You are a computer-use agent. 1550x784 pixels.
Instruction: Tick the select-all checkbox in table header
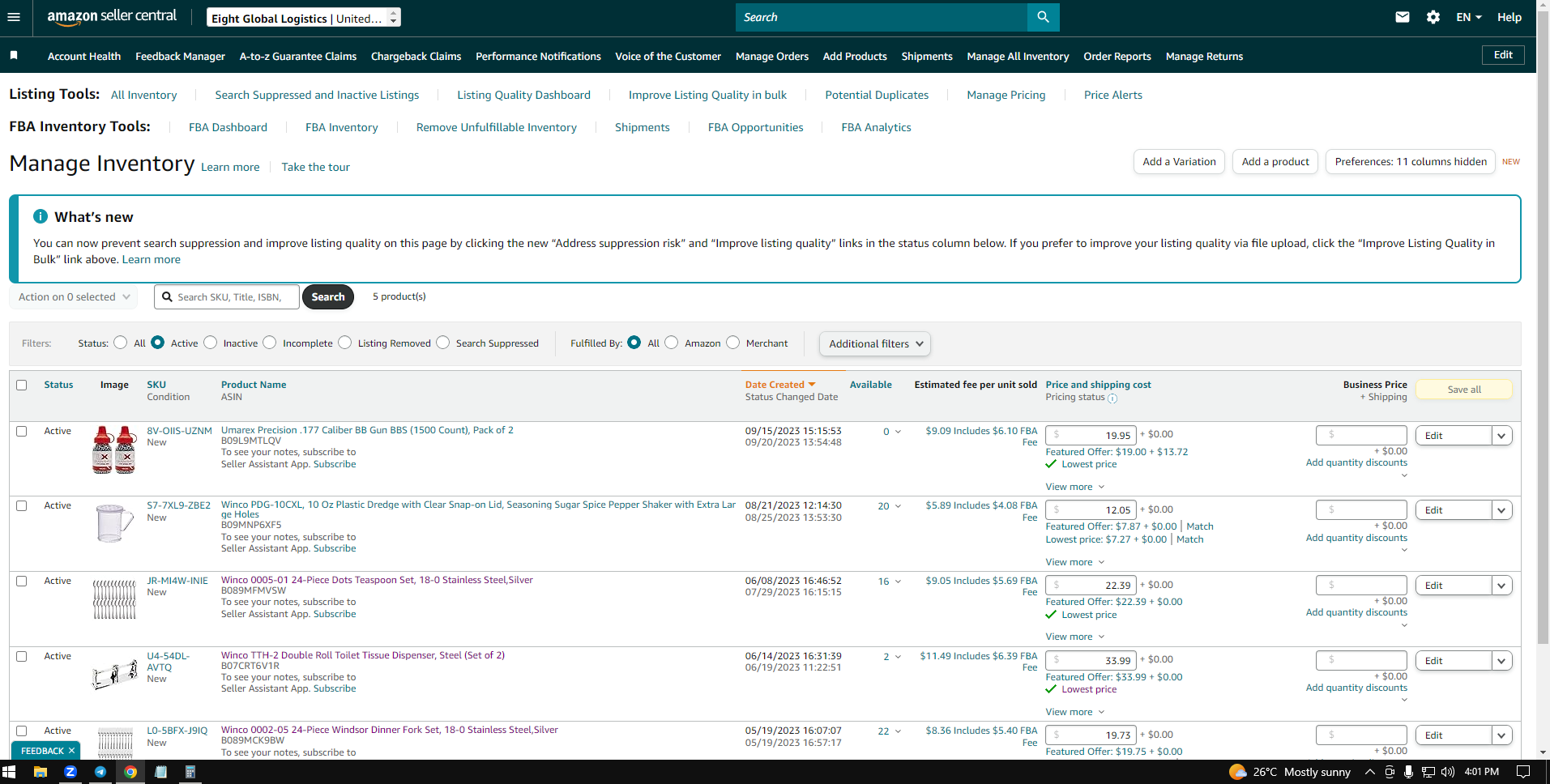22,385
